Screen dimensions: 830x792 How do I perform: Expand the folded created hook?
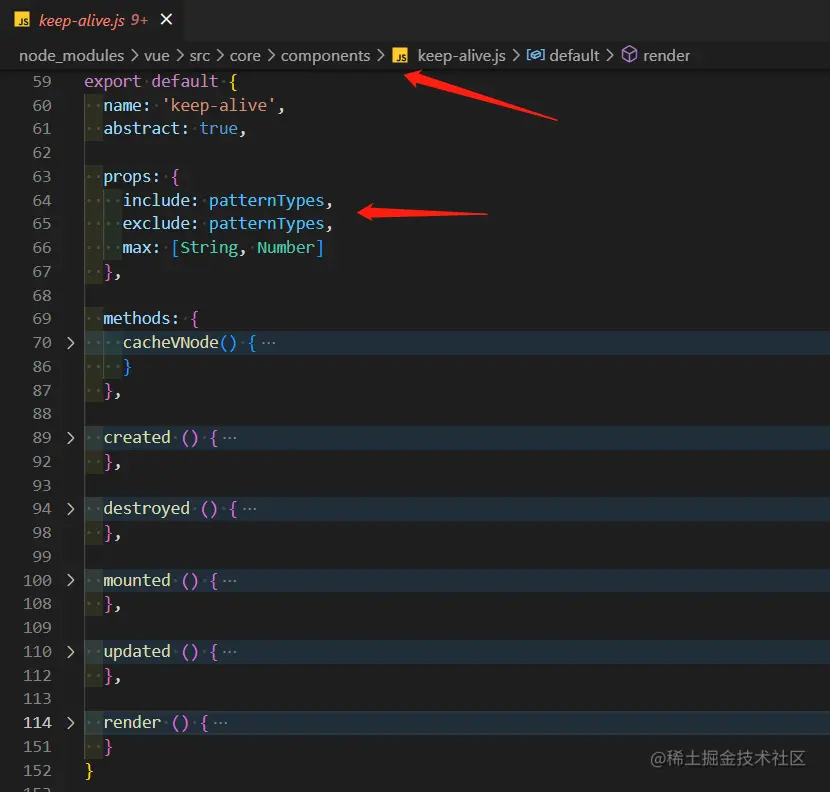coord(70,438)
